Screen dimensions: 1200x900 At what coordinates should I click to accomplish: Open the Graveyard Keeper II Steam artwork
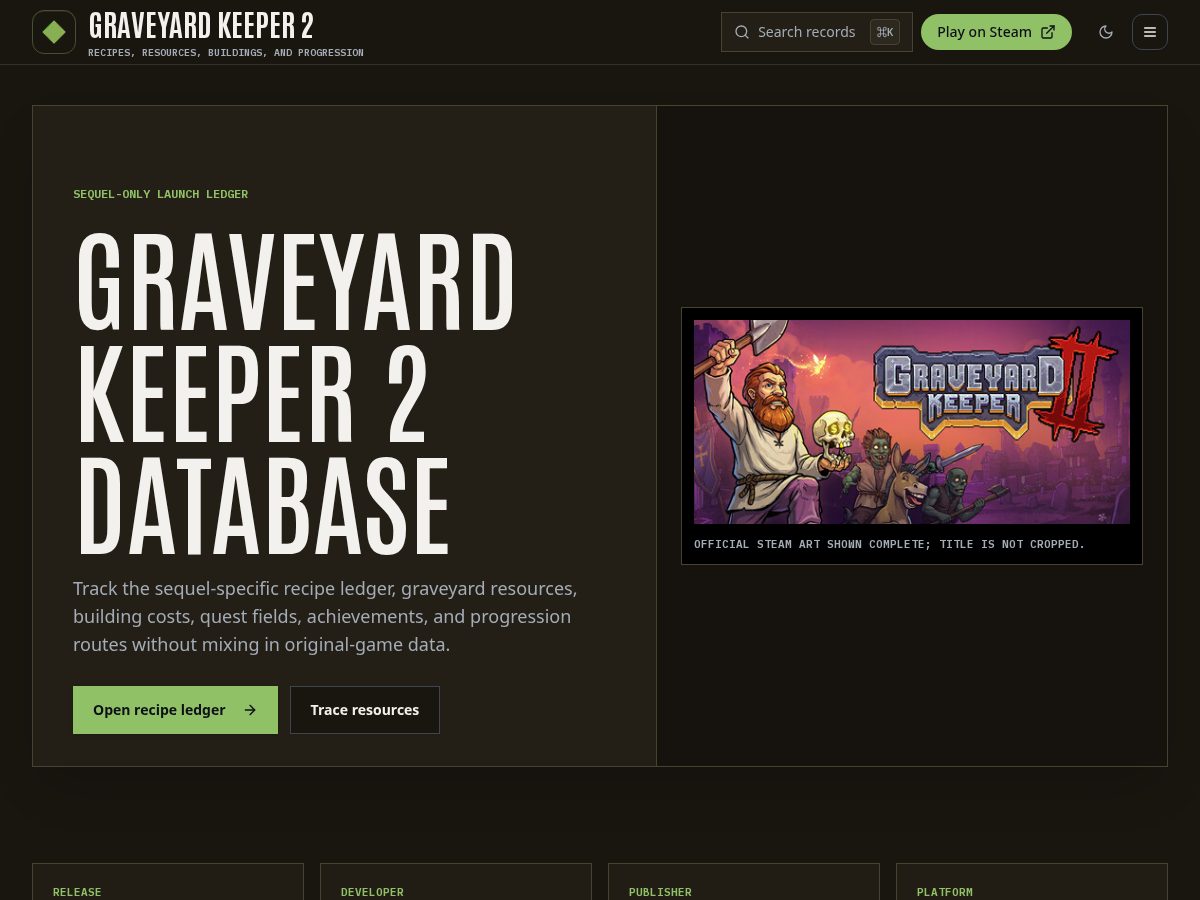tap(912, 422)
